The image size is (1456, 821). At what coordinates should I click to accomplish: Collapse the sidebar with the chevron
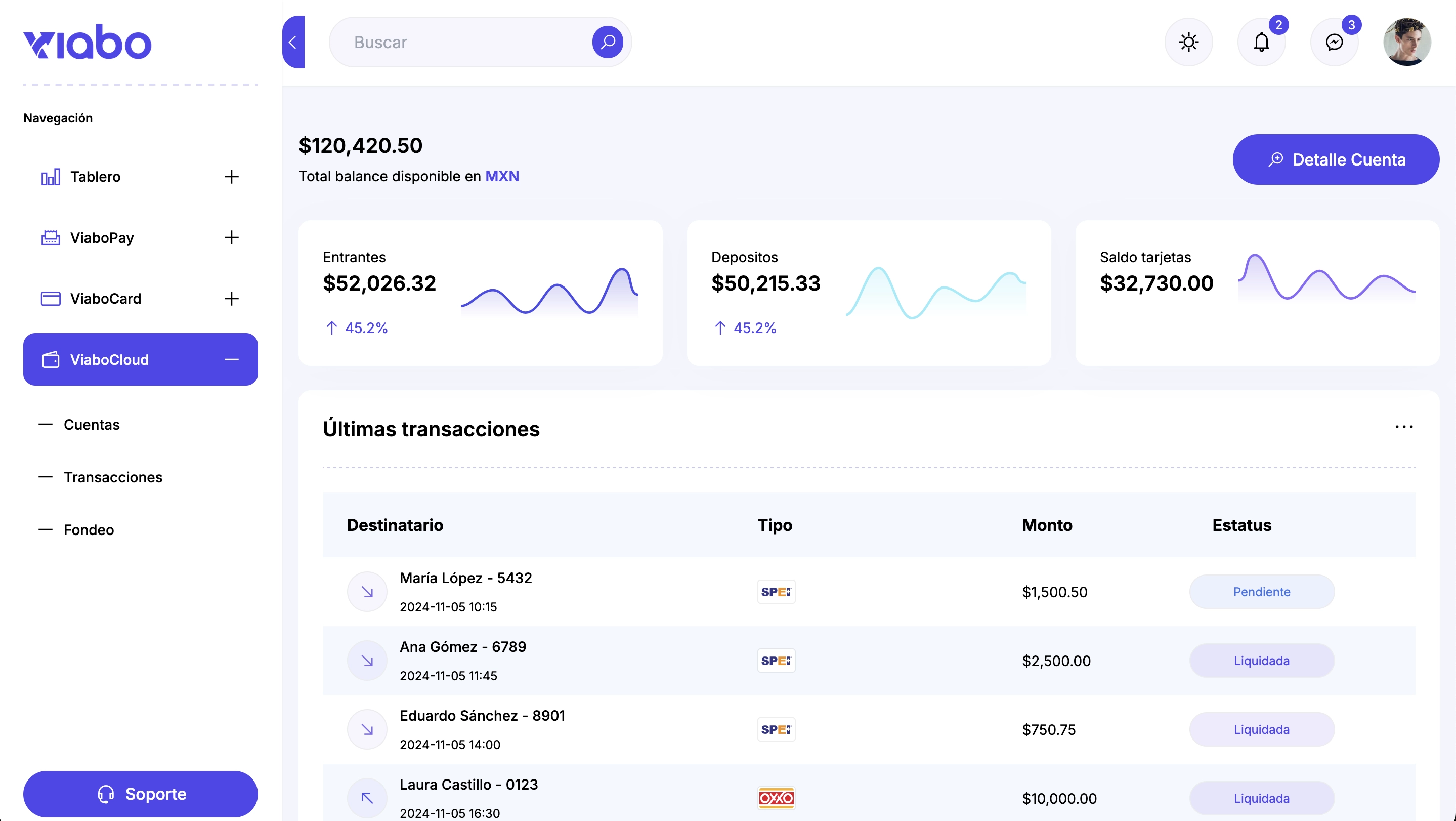293,43
